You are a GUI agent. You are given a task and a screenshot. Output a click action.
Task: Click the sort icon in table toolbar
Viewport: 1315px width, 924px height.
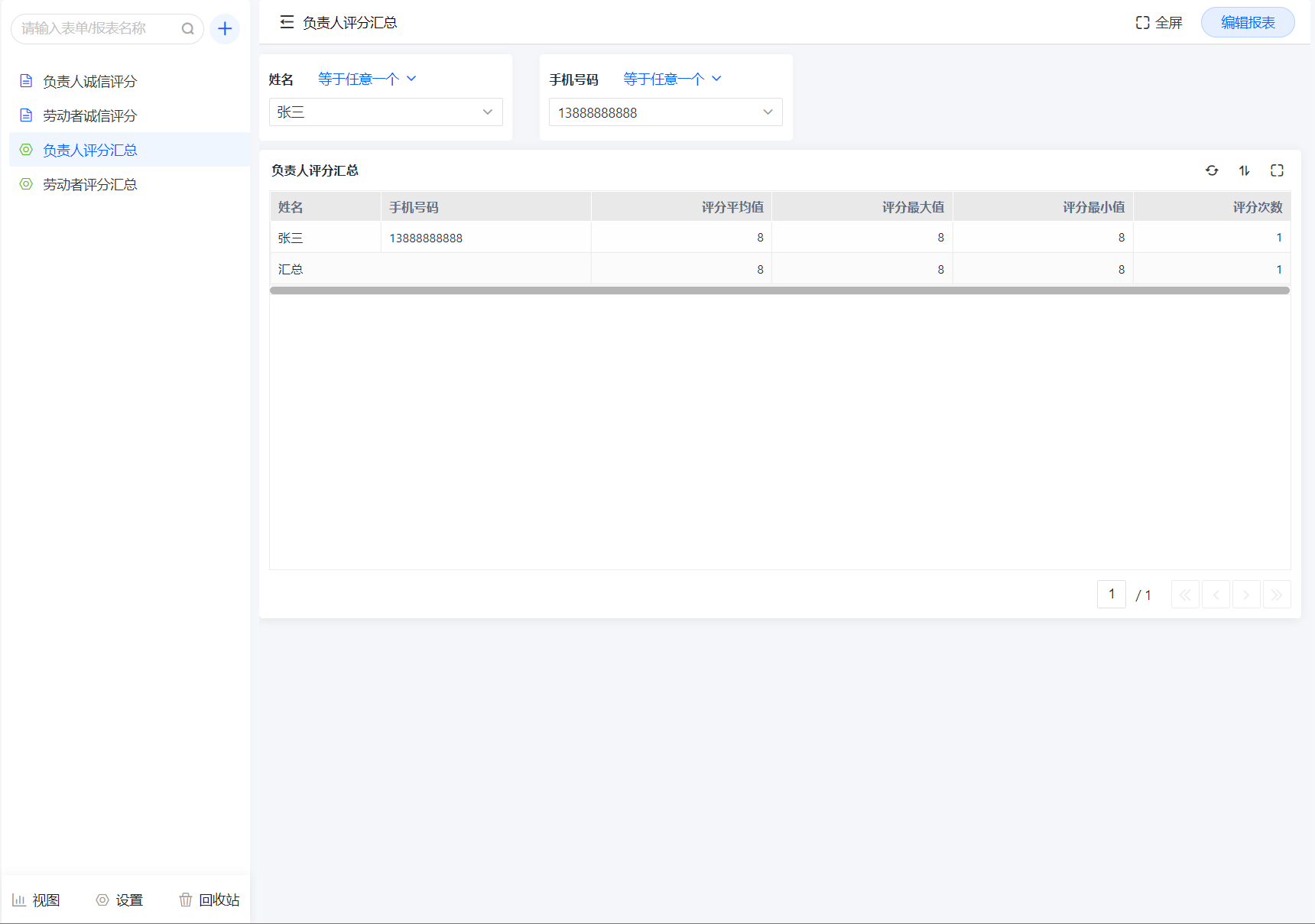click(1244, 170)
